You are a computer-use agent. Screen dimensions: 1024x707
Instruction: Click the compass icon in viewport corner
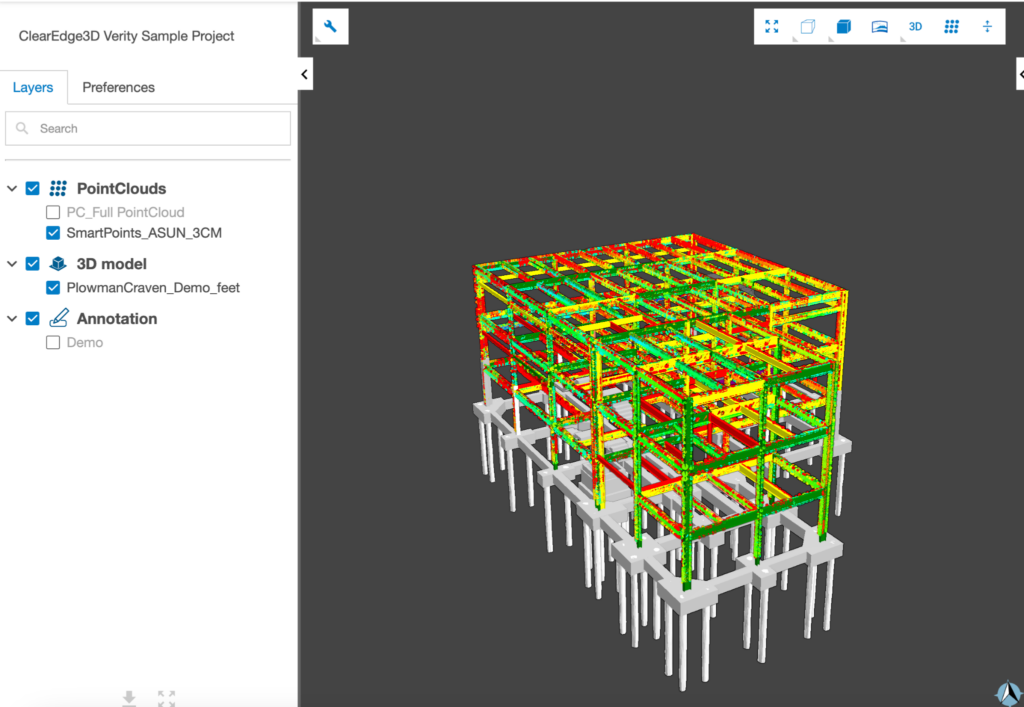pyautogui.click(x=1006, y=692)
